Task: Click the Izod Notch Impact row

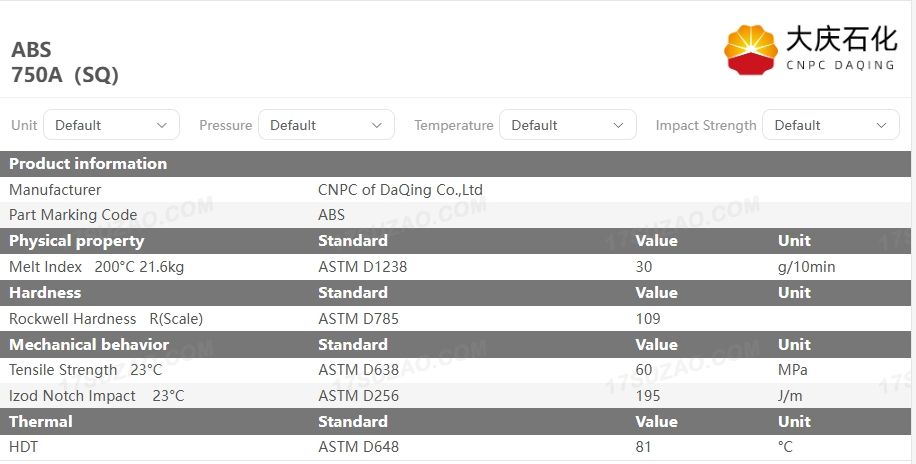Action: [x=97, y=396]
